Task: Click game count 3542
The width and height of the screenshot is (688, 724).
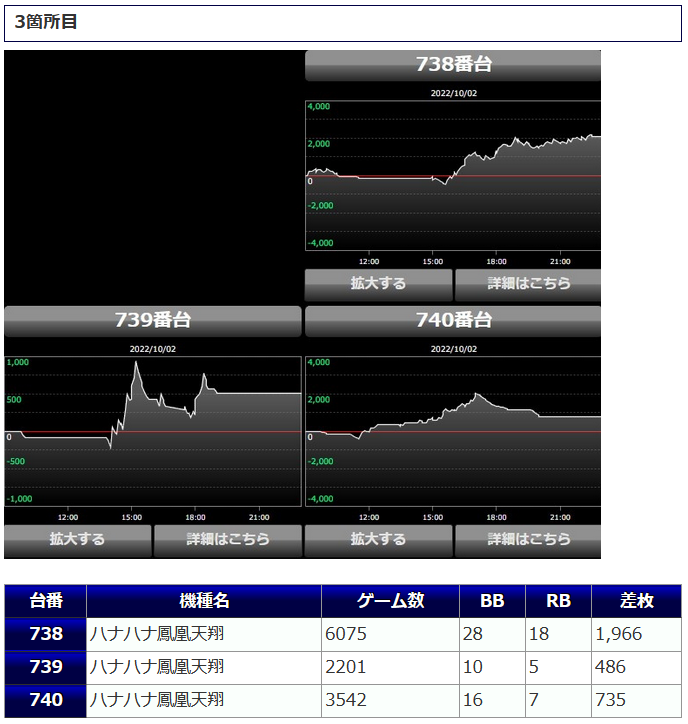Action: (346, 700)
